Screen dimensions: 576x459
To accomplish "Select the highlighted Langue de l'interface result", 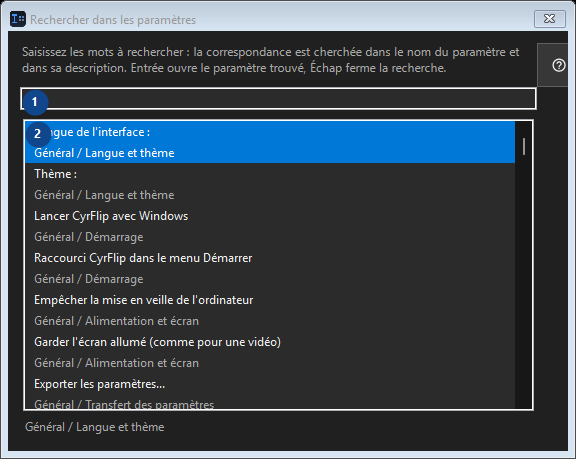I will (x=270, y=142).
